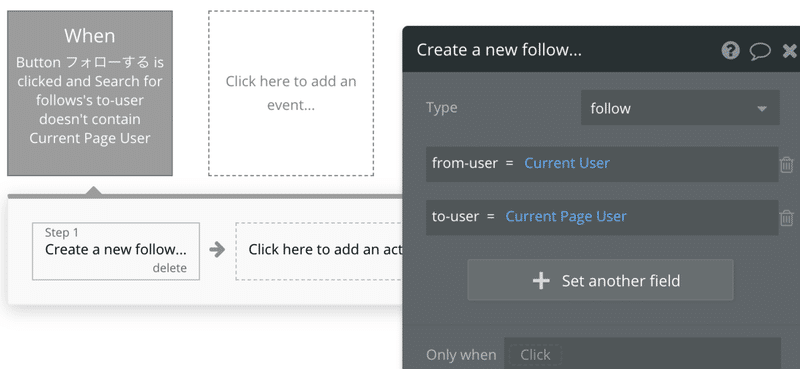This screenshot has height=369, width=800.
Task: Close the Create a new follow panel
Action: (790, 51)
